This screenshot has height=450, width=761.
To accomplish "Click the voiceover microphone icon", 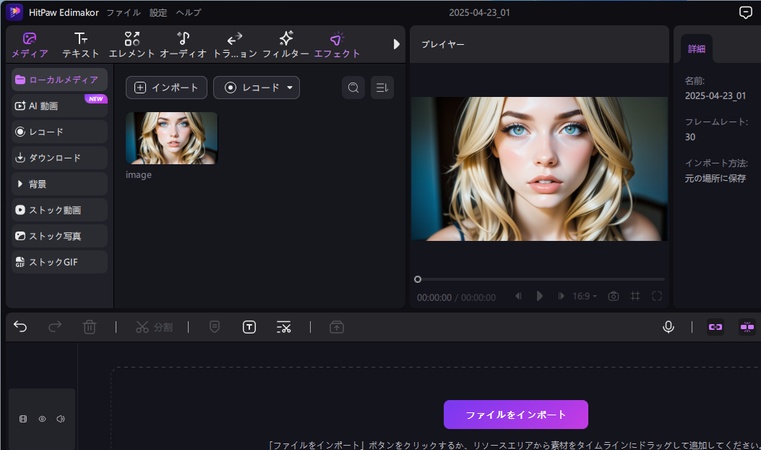I will click(x=668, y=327).
